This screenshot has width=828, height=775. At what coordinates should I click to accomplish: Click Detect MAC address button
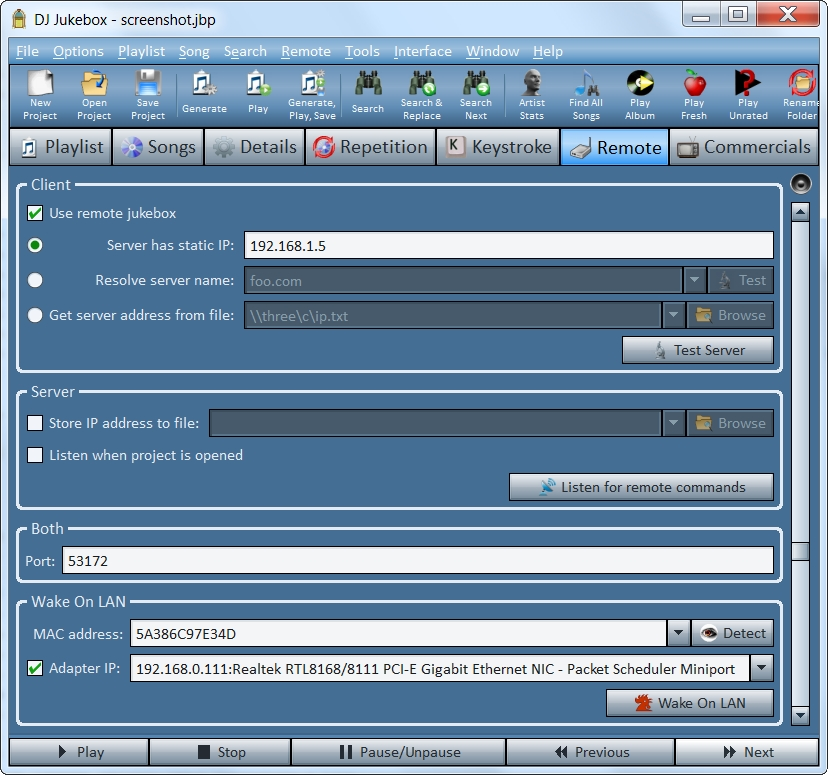(732, 633)
